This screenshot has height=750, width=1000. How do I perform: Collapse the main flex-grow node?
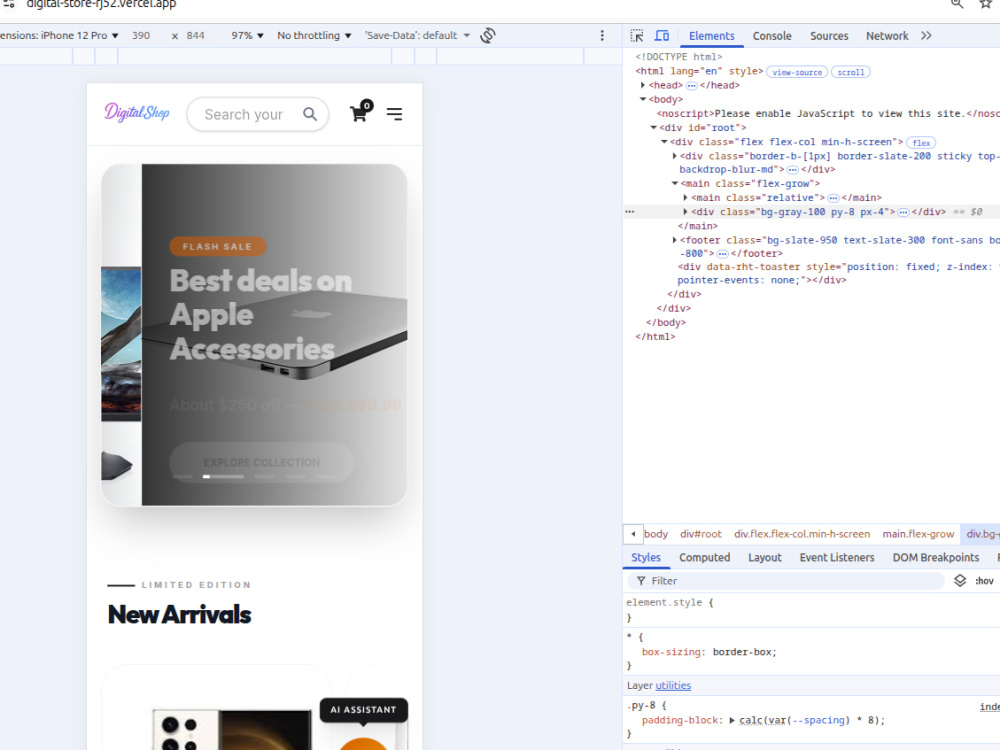coord(675,184)
